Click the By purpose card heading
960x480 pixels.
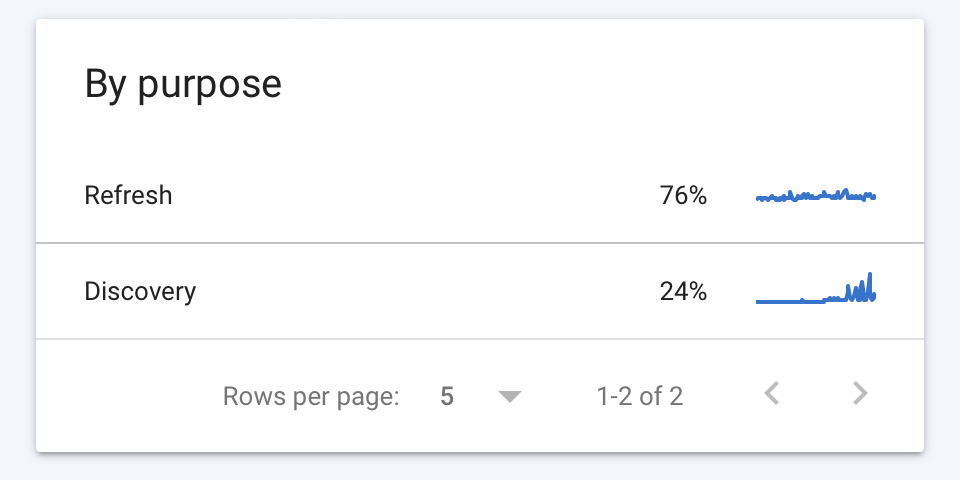coord(183,84)
